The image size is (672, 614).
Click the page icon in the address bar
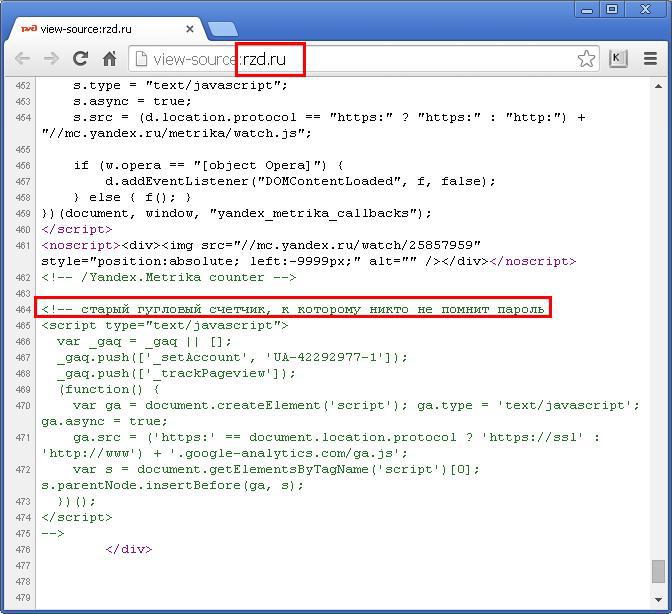click(141, 59)
